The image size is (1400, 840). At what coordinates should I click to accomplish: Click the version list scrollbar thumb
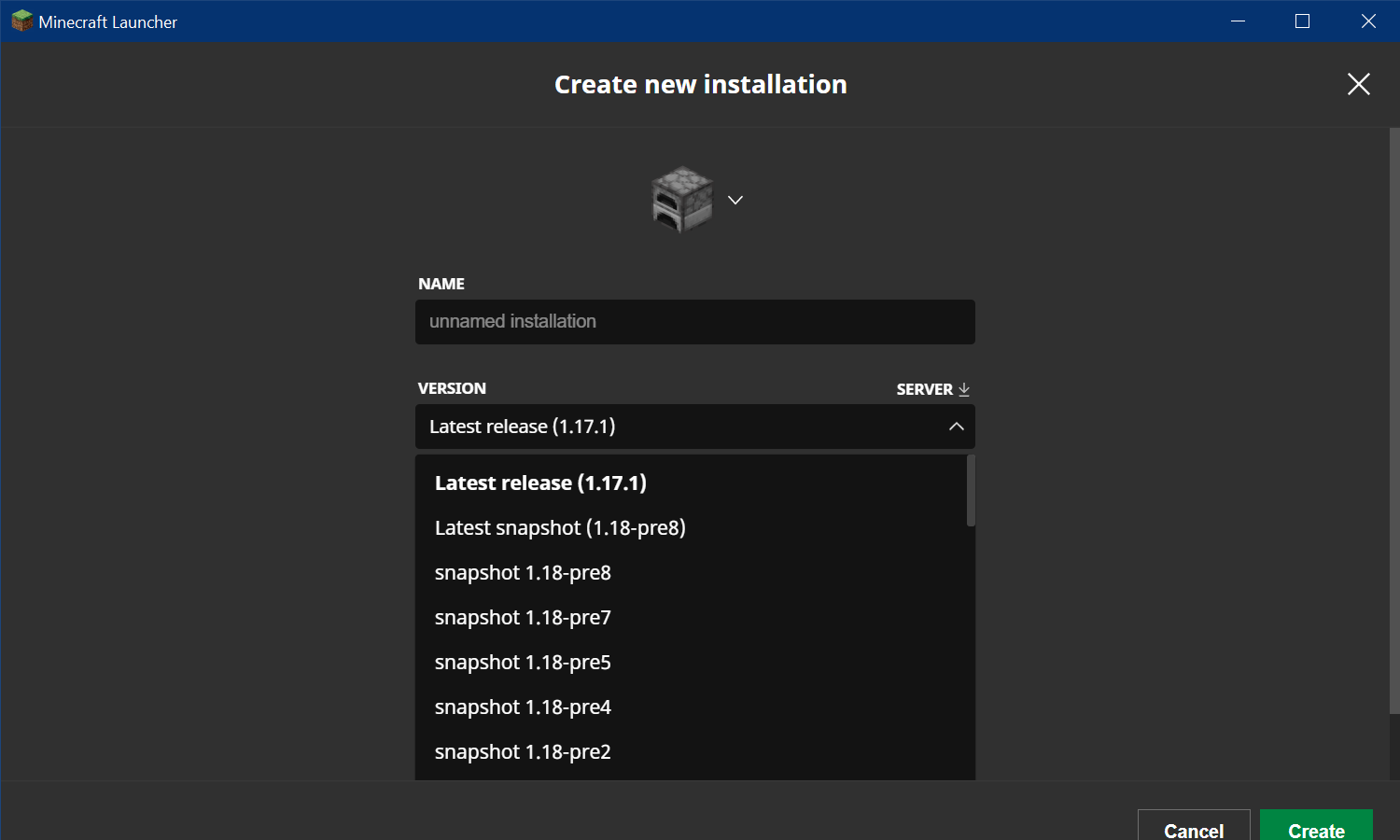coord(971,491)
